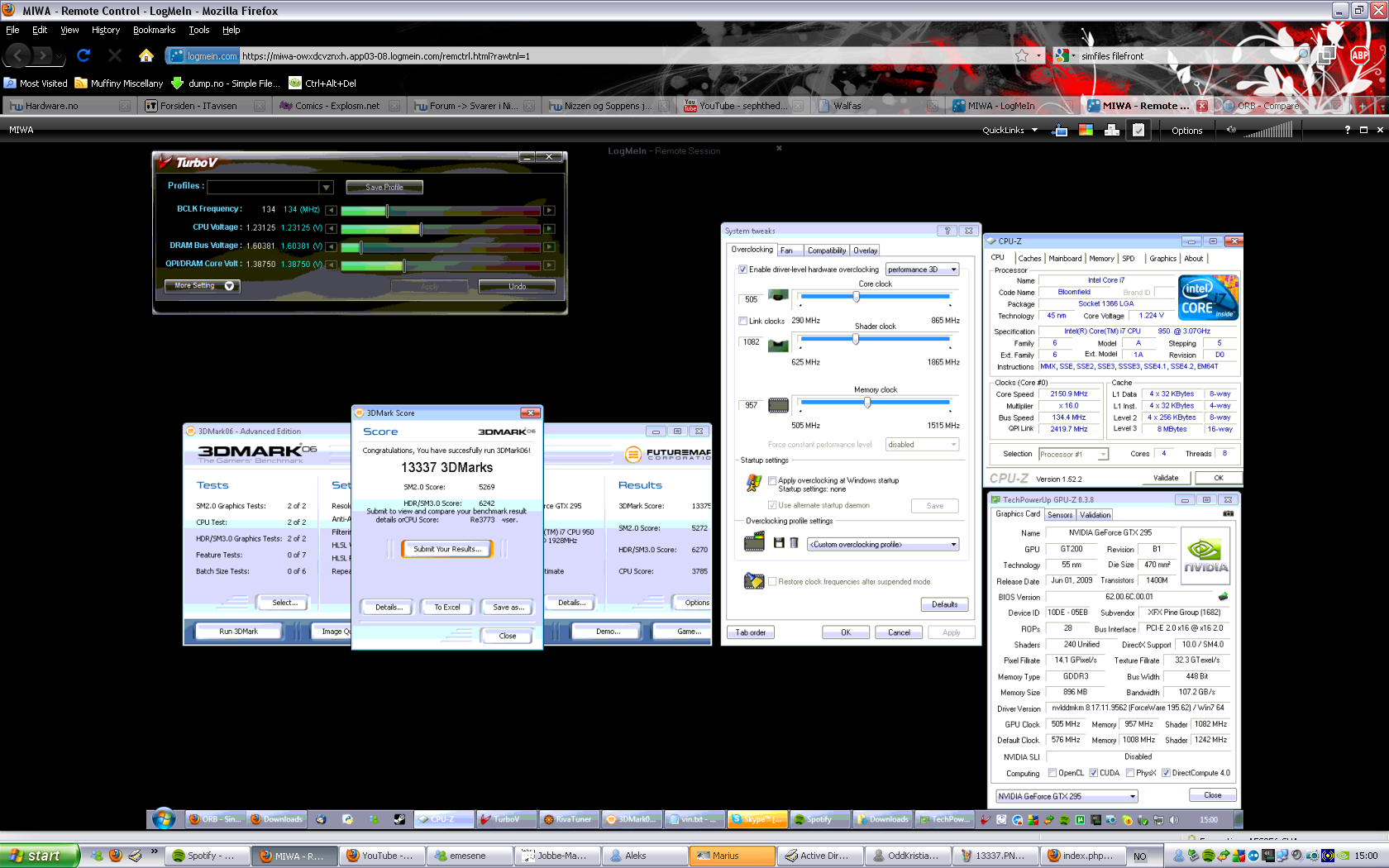Viewport: 1389px width, 868px height.
Task: Click Defaults button in System tweaks
Action: tap(945, 604)
